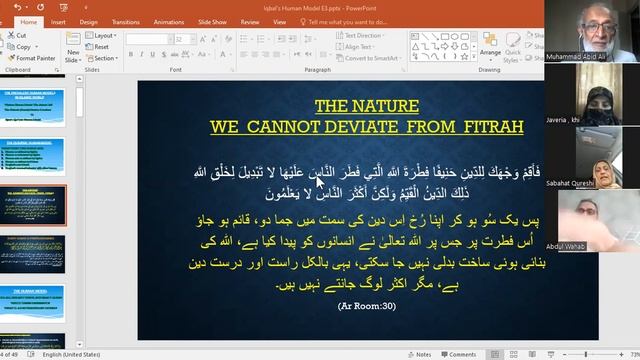Select the Down Arrow shape
The height and width of the screenshot is (360, 640).
pyautogui.click(x=454, y=47)
